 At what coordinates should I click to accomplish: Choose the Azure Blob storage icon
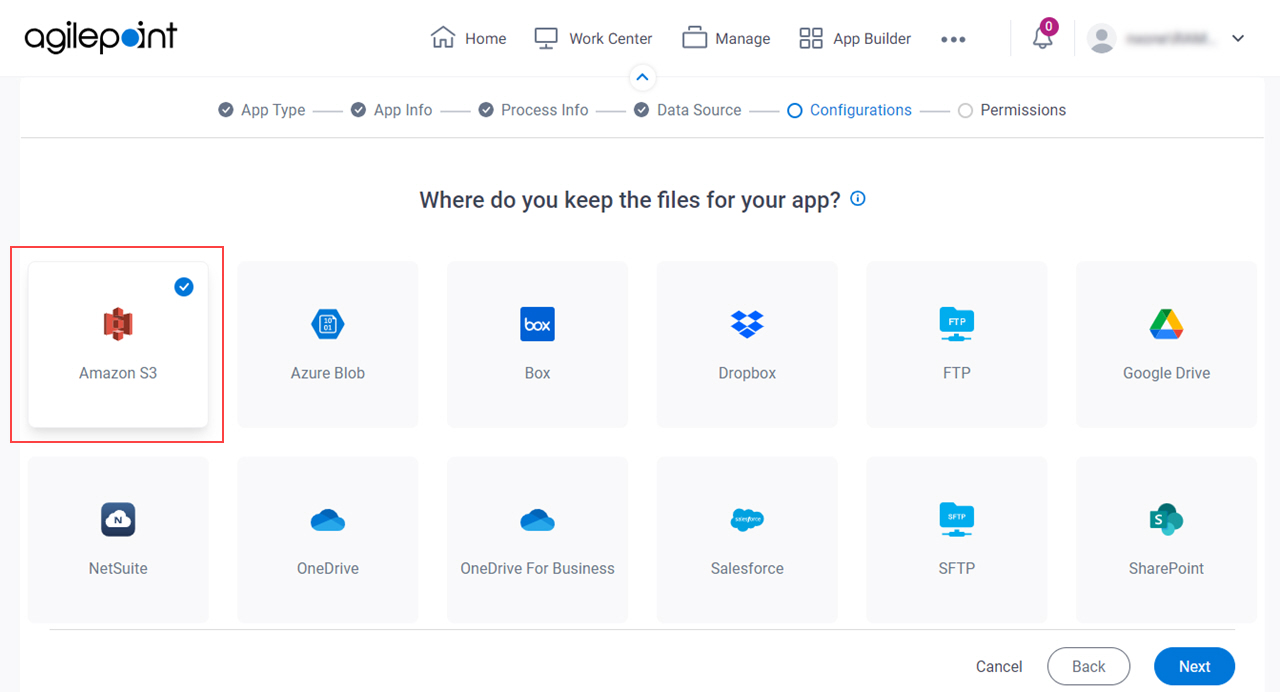coord(328,324)
